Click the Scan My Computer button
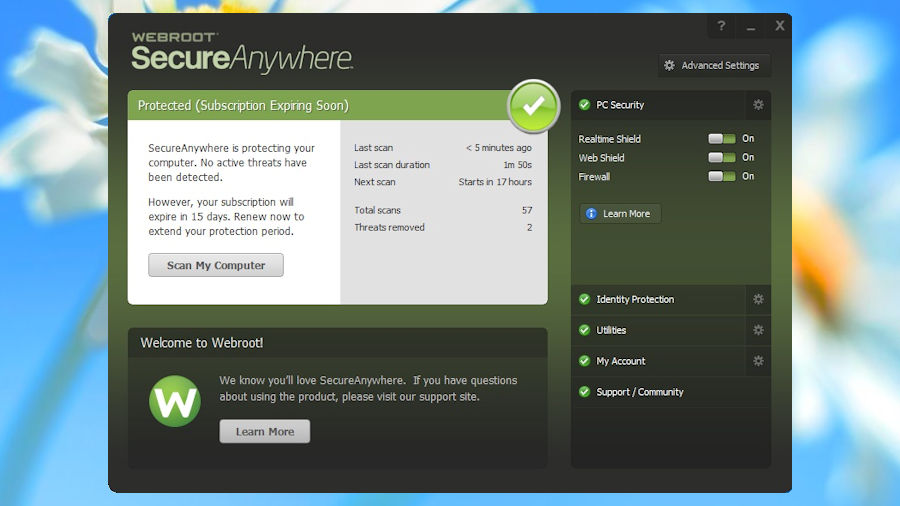The height and width of the screenshot is (506, 900). click(x=216, y=265)
